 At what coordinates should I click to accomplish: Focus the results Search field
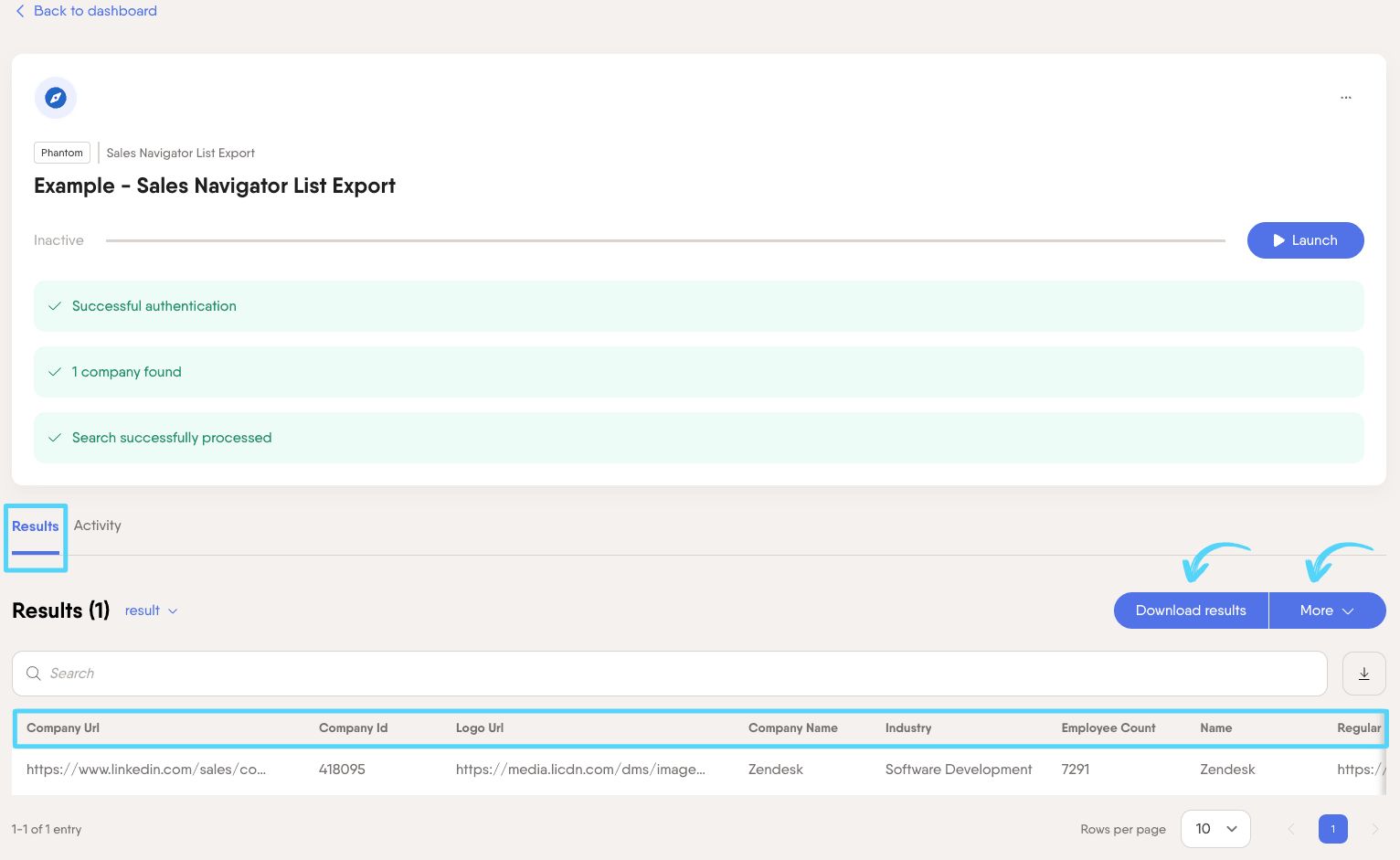coord(669,674)
